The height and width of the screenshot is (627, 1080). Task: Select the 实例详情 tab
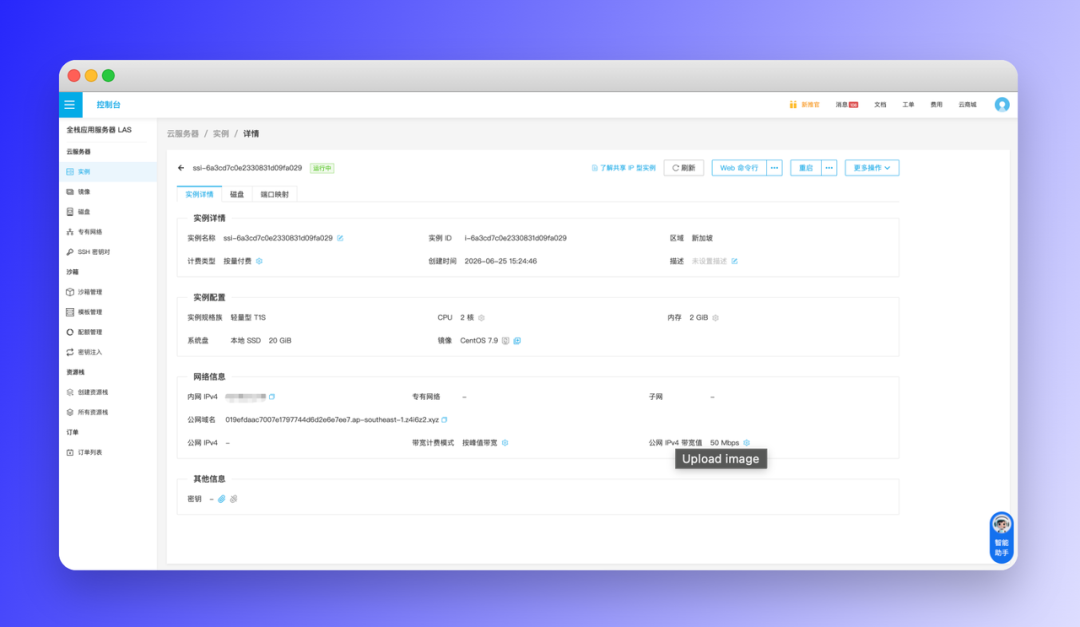tap(199, 194)
